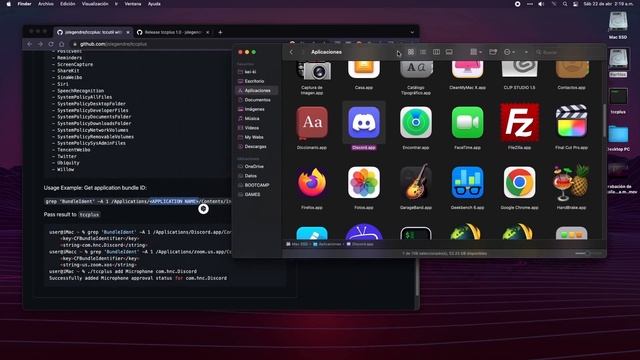Open the Ayuda menu
The width and height of the screenshot is (640, 360).
154,4
